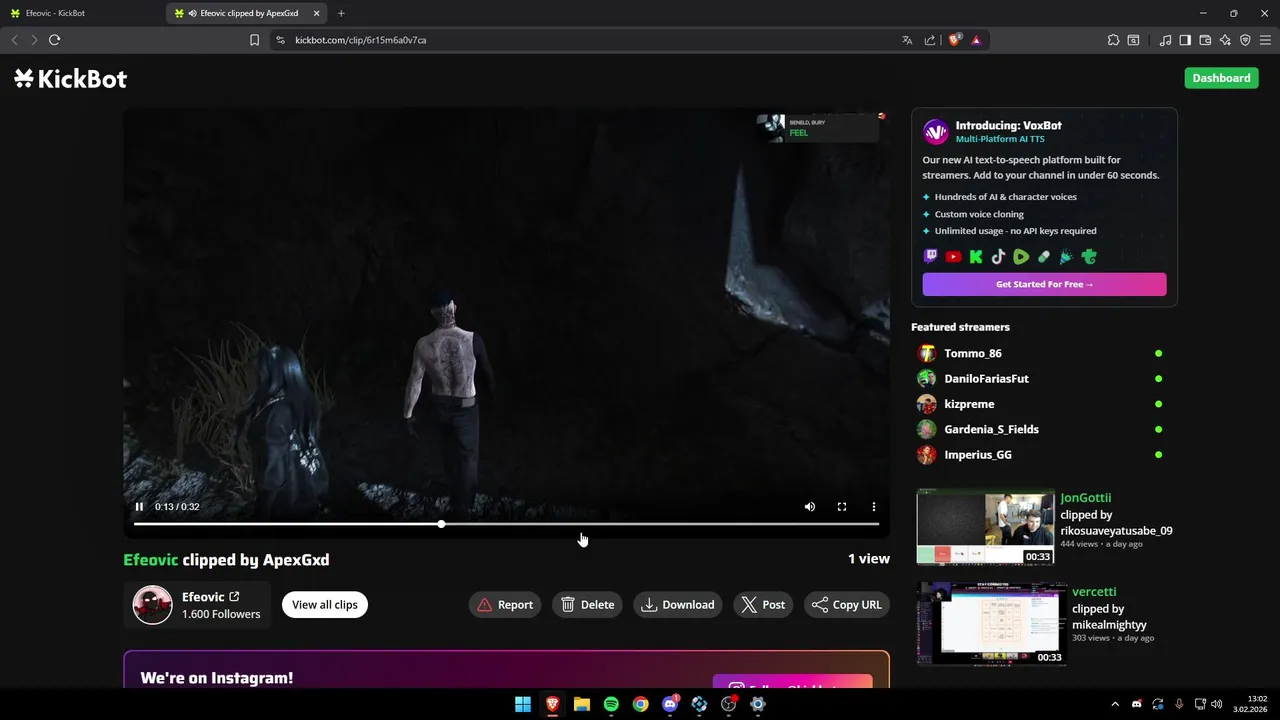Report this clip
Image resolution: width=1280 pixels, height=720 pixels.
click(505, 604)
